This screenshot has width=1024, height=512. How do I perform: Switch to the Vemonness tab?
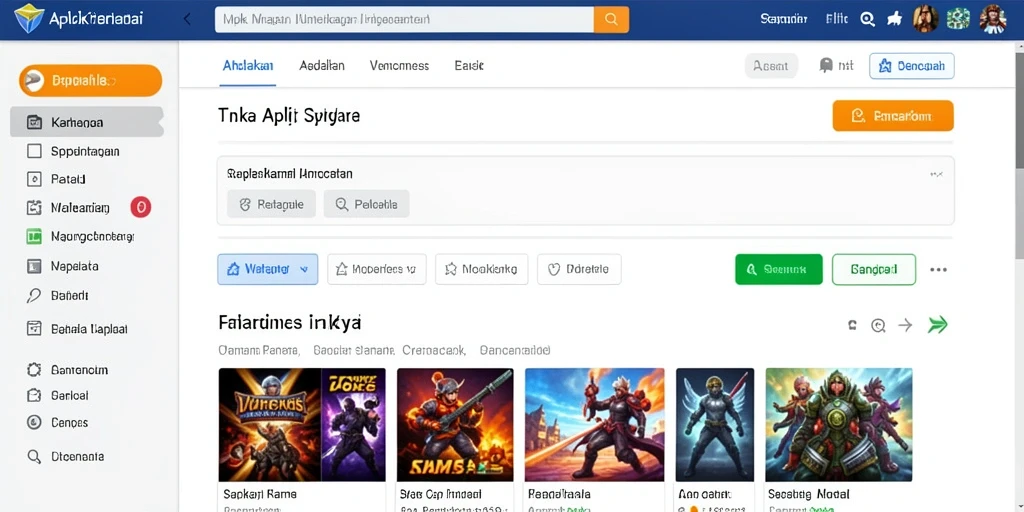pos(399,65)
